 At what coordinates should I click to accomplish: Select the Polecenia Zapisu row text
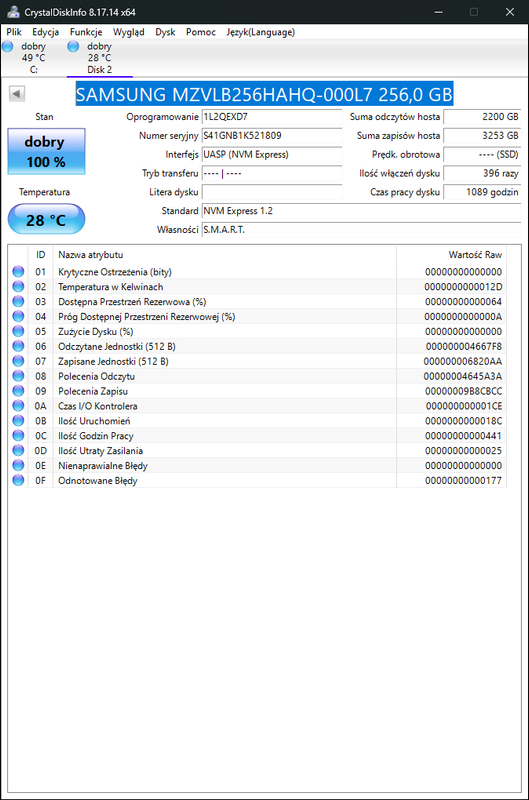(93, 391)
